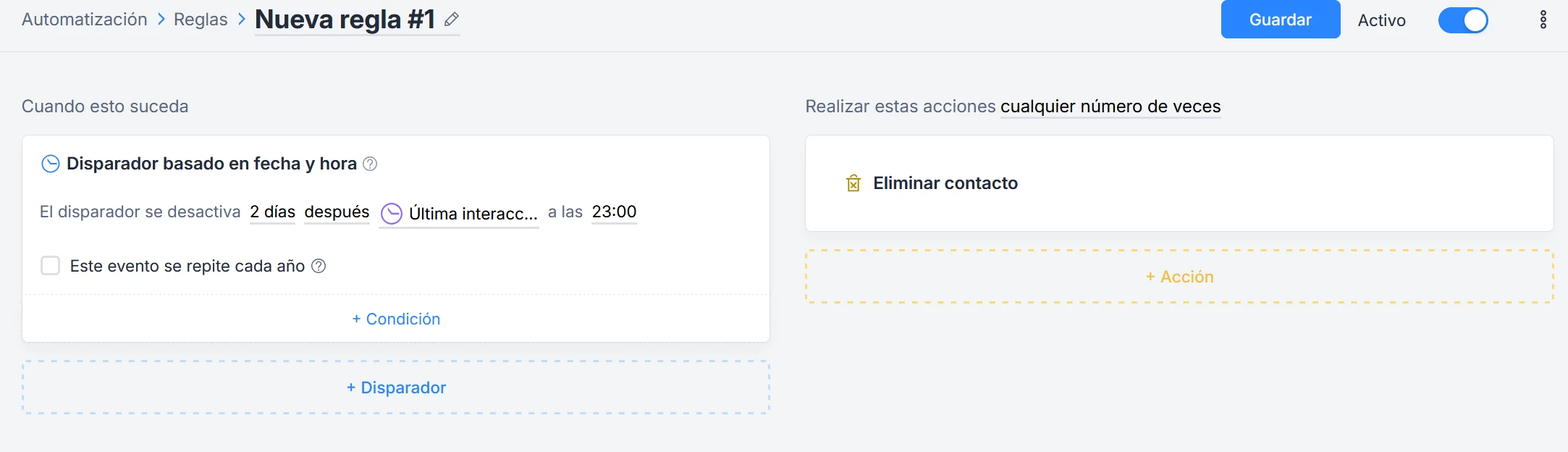
Task: Open the 'después' timing dropdown
Action: point(337,212)
